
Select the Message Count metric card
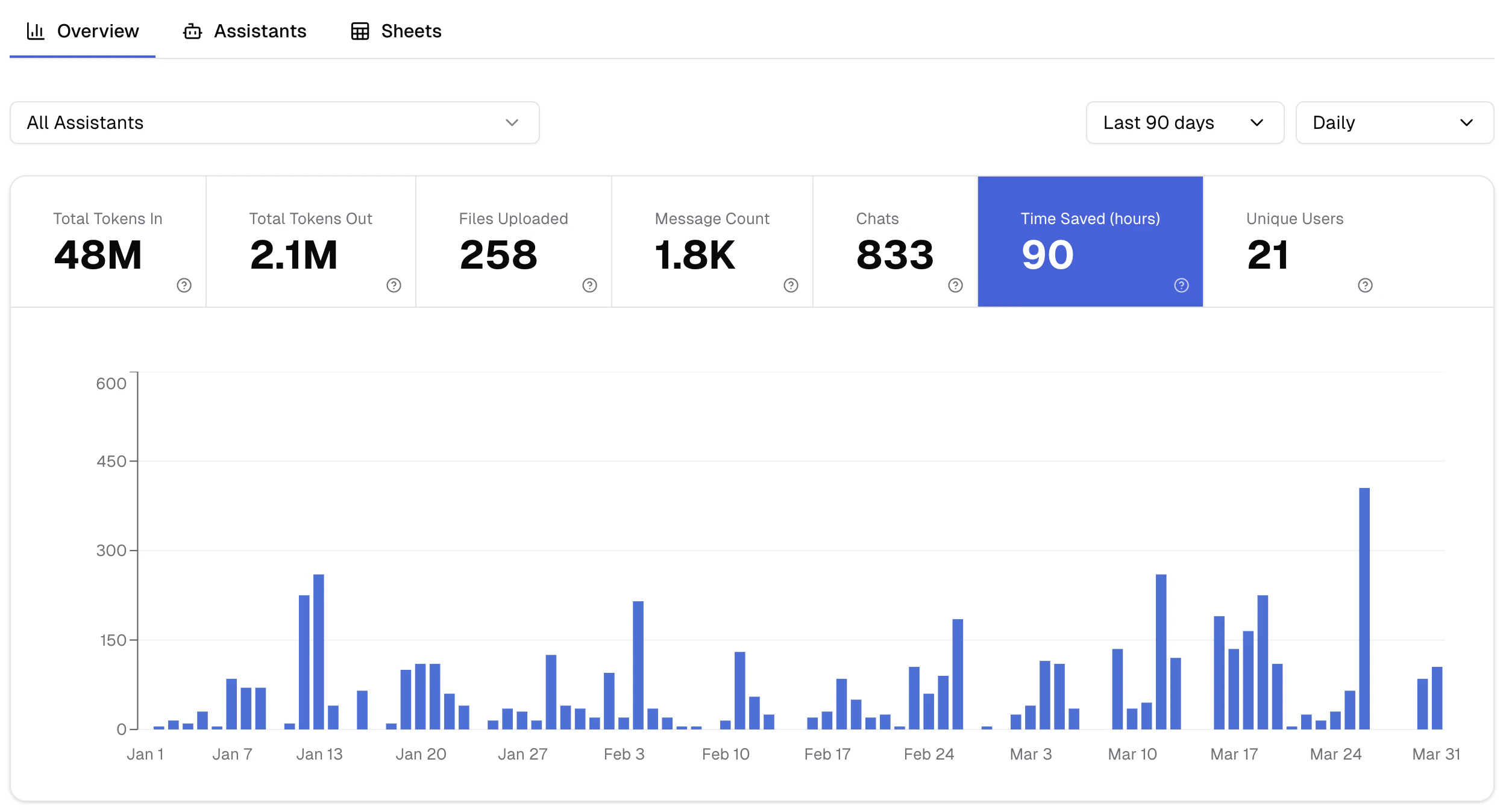coord(711,241)
